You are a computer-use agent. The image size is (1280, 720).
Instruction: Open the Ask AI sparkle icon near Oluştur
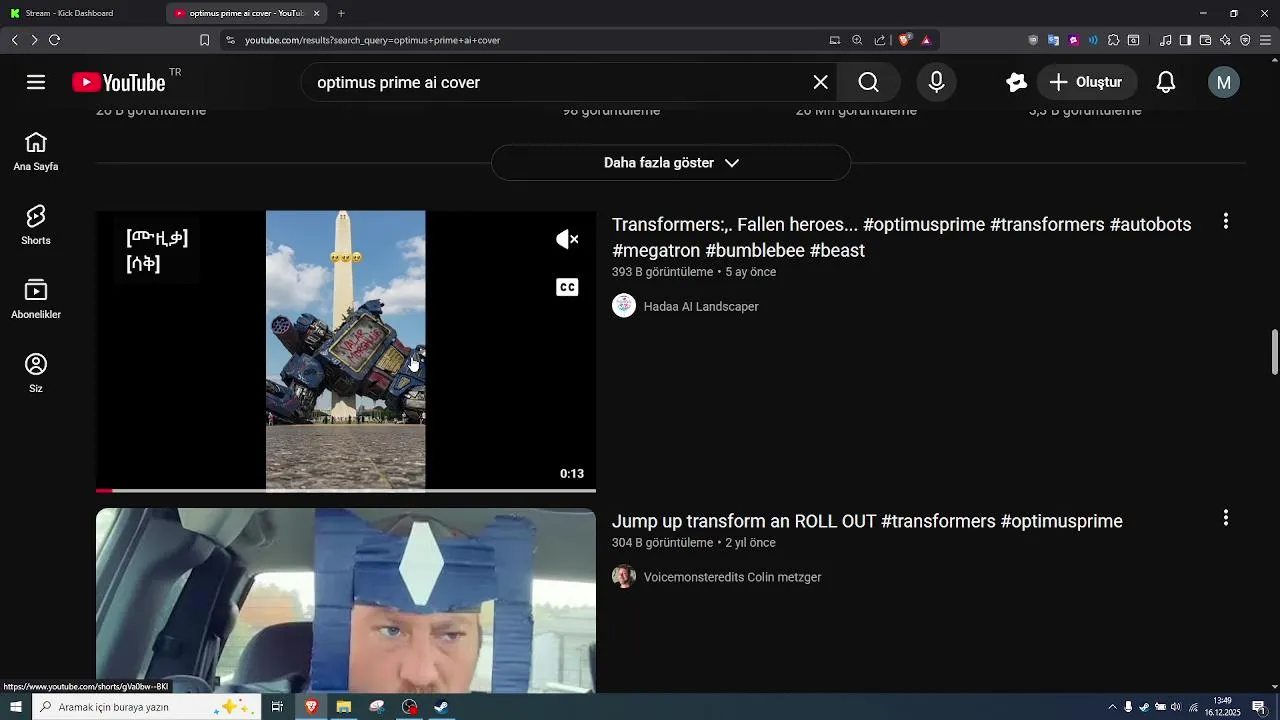click(1017, 82)
